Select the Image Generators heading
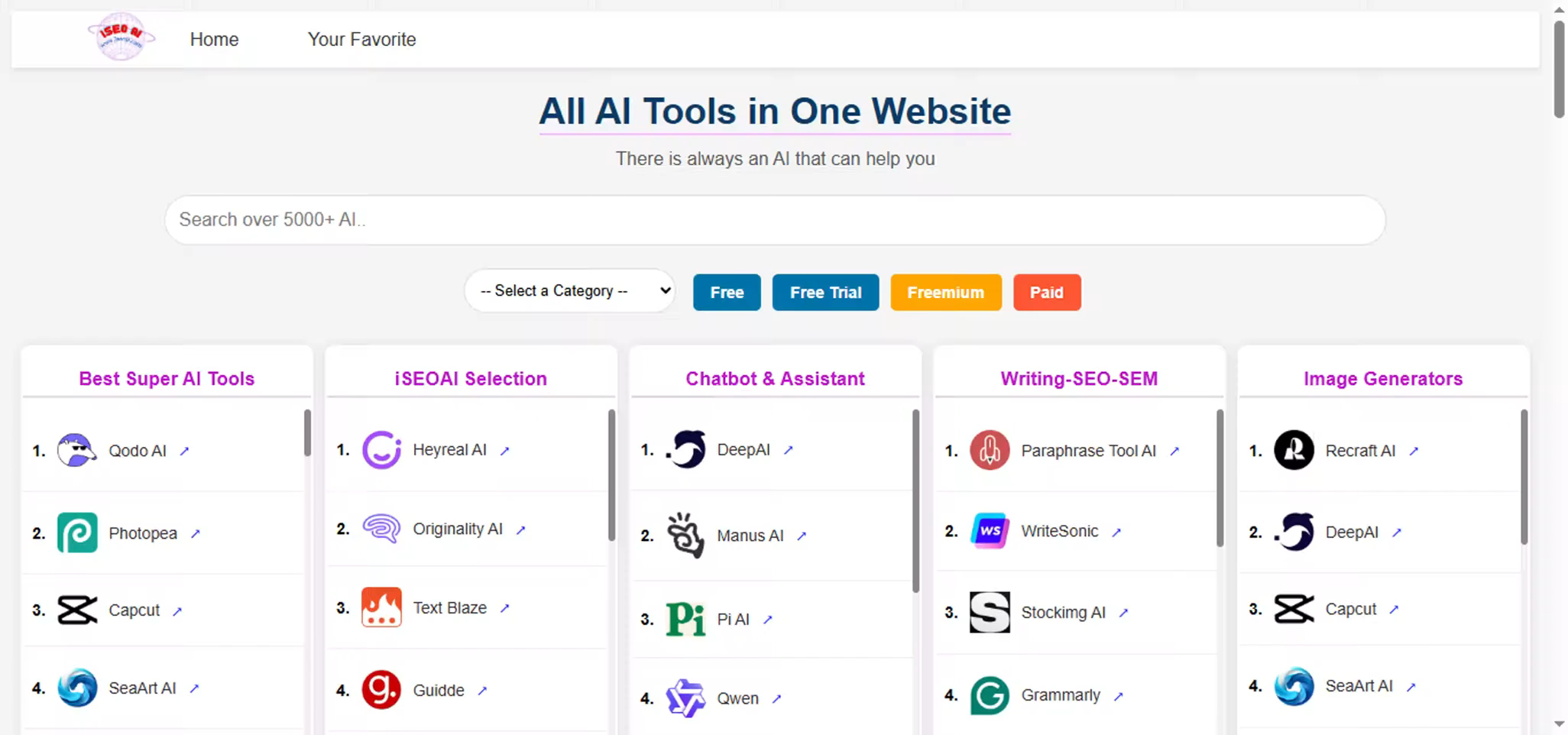The height and width of the screenshot is (735, 1568). pos(1383,378)
